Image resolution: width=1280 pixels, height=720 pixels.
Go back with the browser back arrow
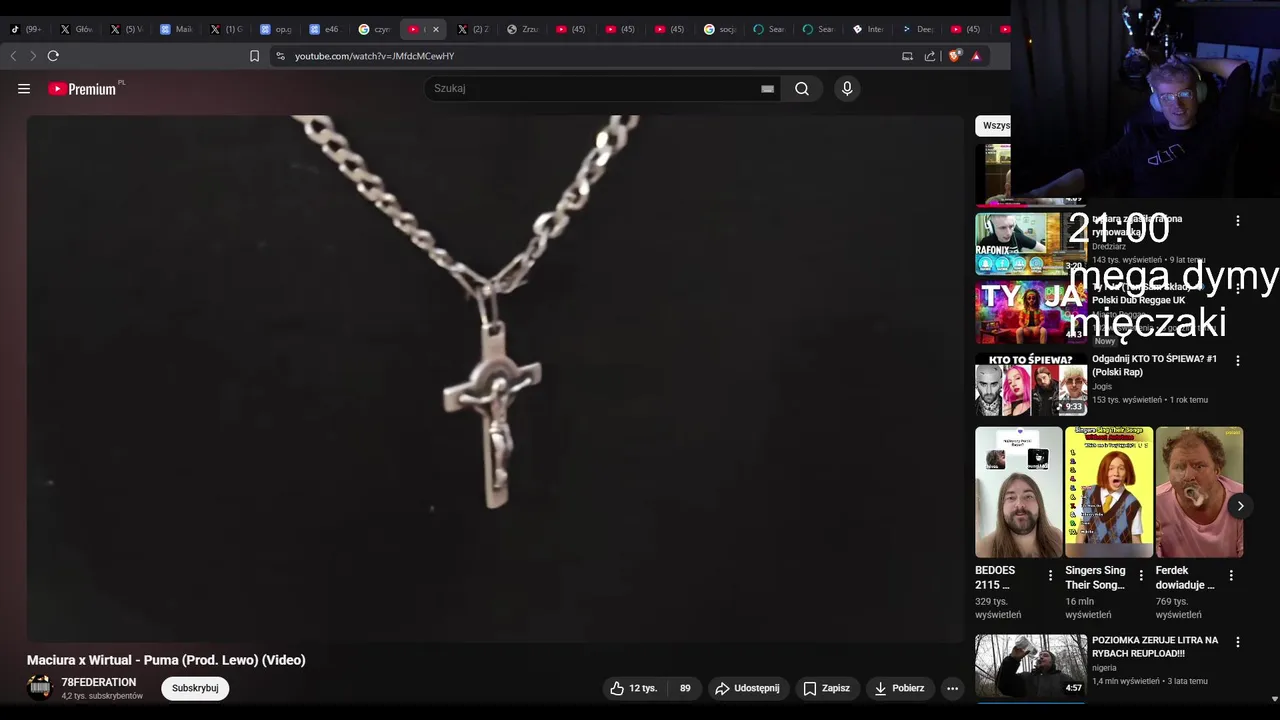pos(13,56)
